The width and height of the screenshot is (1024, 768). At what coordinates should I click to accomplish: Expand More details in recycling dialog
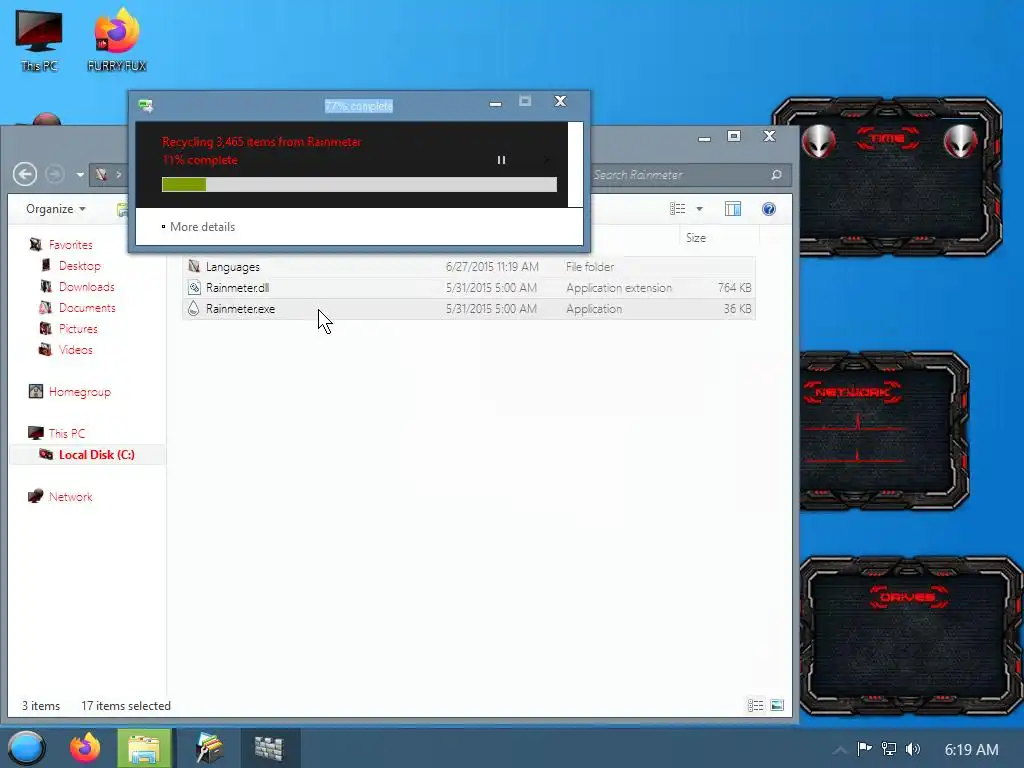tap(198, 227)
